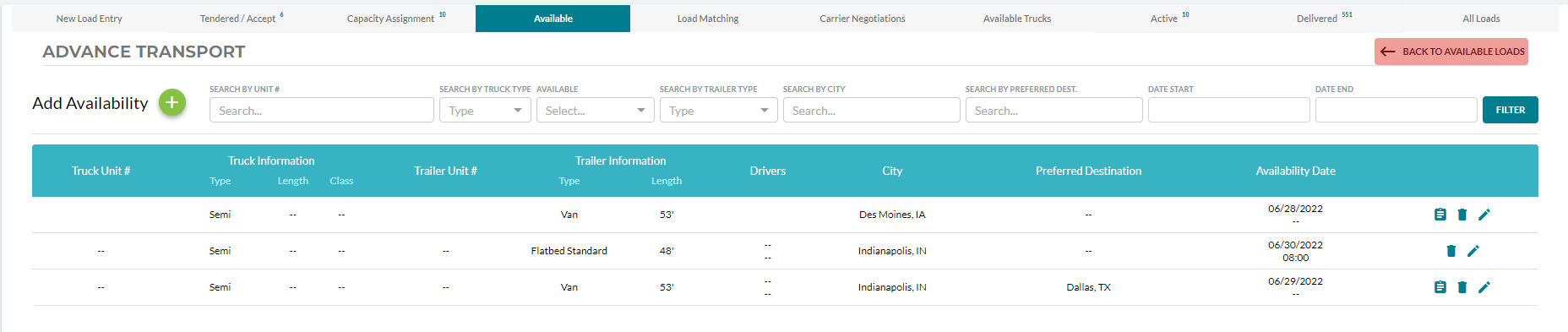1568x332 pixels.
Task: Expand the Search by Truck Type dropdown
Action: click(485, 110)
